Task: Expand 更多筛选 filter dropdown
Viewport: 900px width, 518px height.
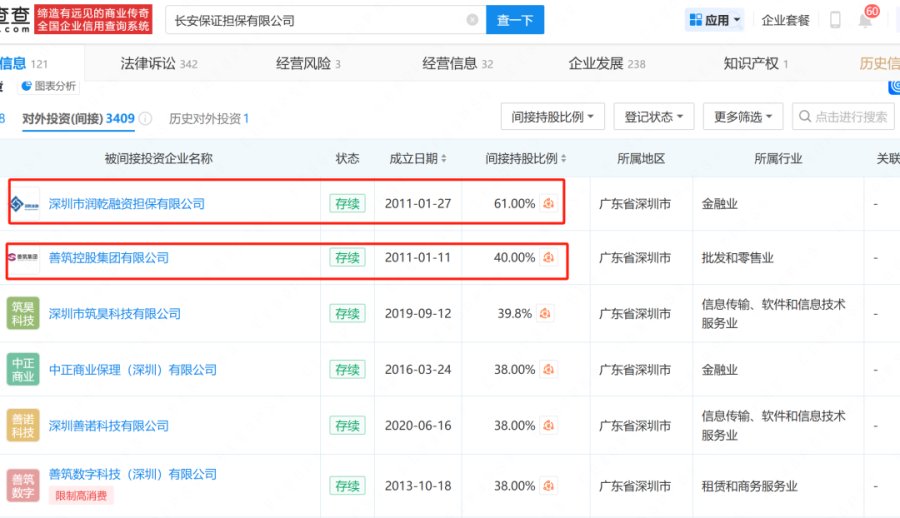Action: click(743, 117)
